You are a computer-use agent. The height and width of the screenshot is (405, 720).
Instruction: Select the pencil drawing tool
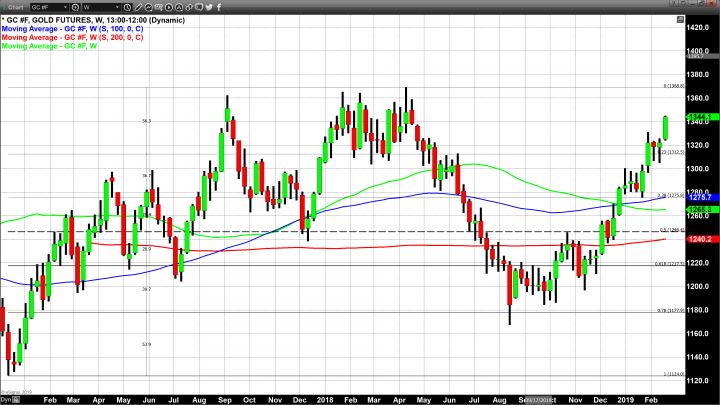(139, 7)
